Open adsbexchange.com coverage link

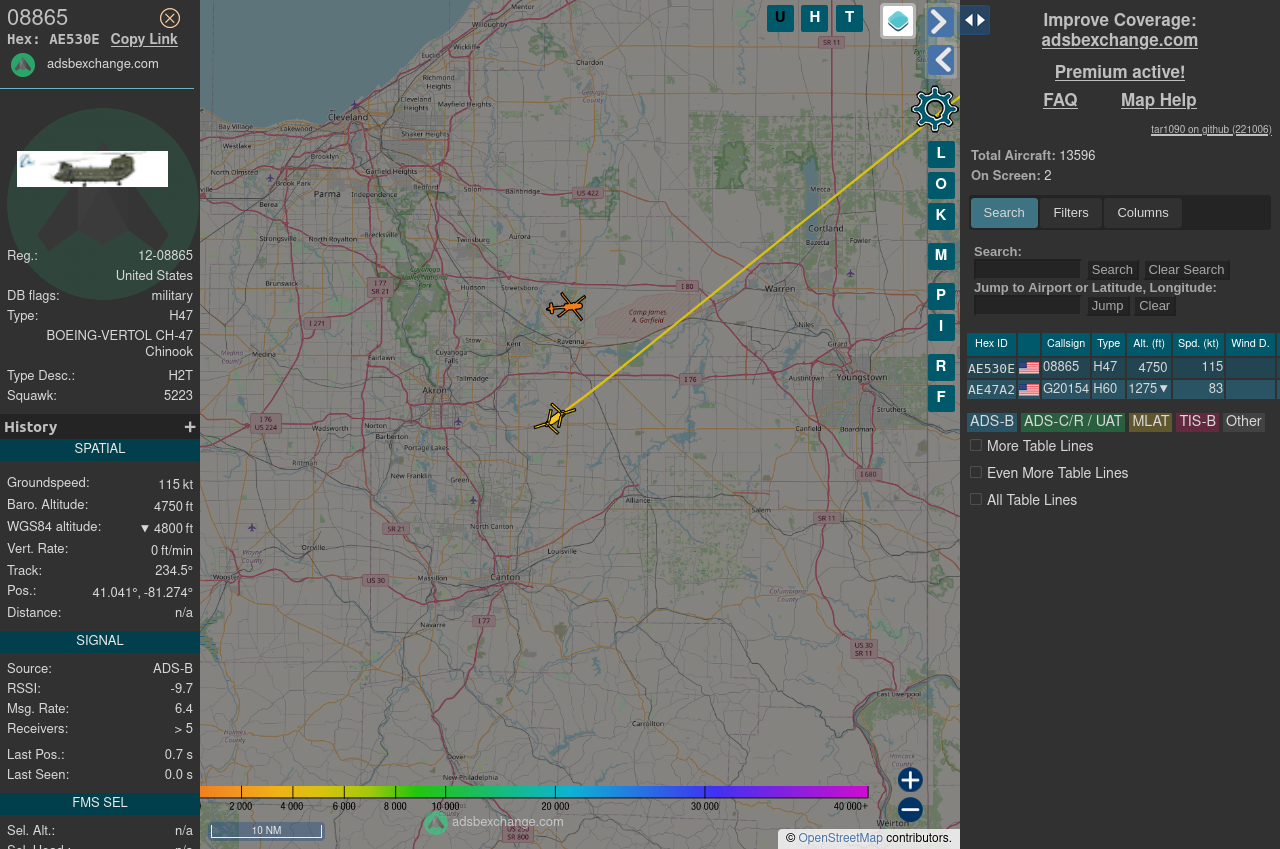point(1119,40)
